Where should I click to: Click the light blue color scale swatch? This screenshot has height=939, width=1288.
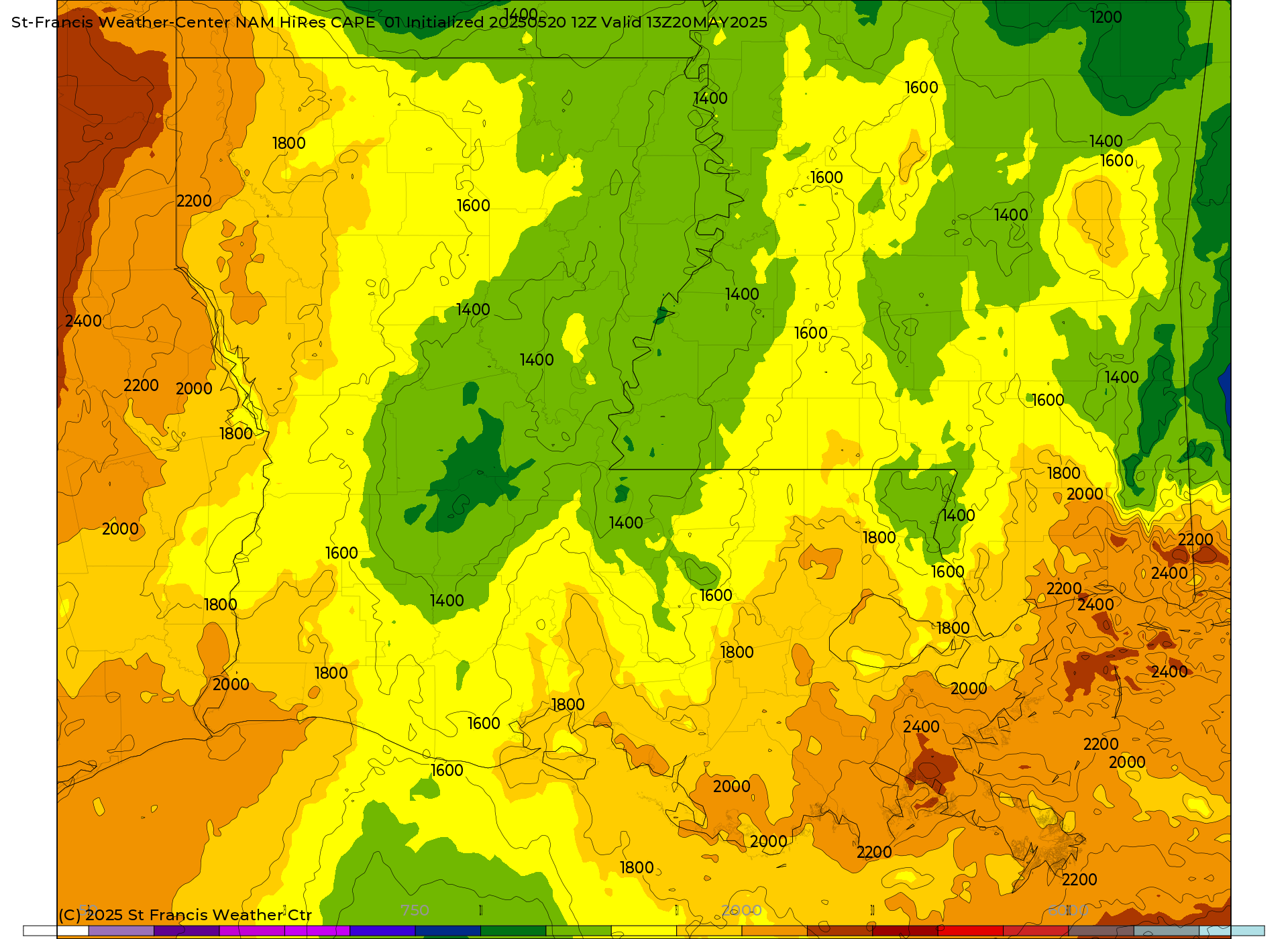point(1232,931)
